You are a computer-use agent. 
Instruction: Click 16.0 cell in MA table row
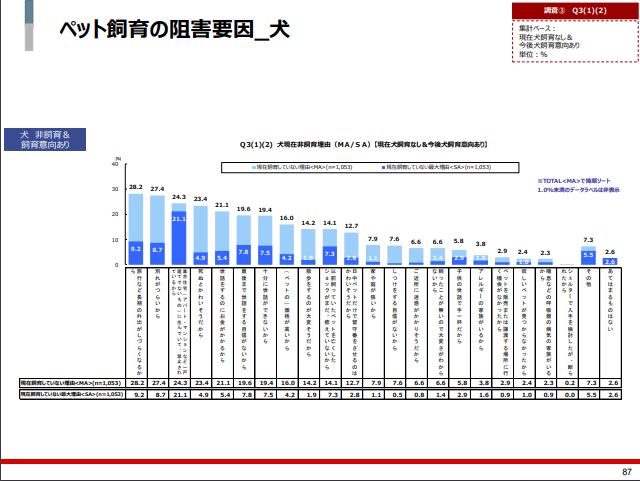pos(288,383)
